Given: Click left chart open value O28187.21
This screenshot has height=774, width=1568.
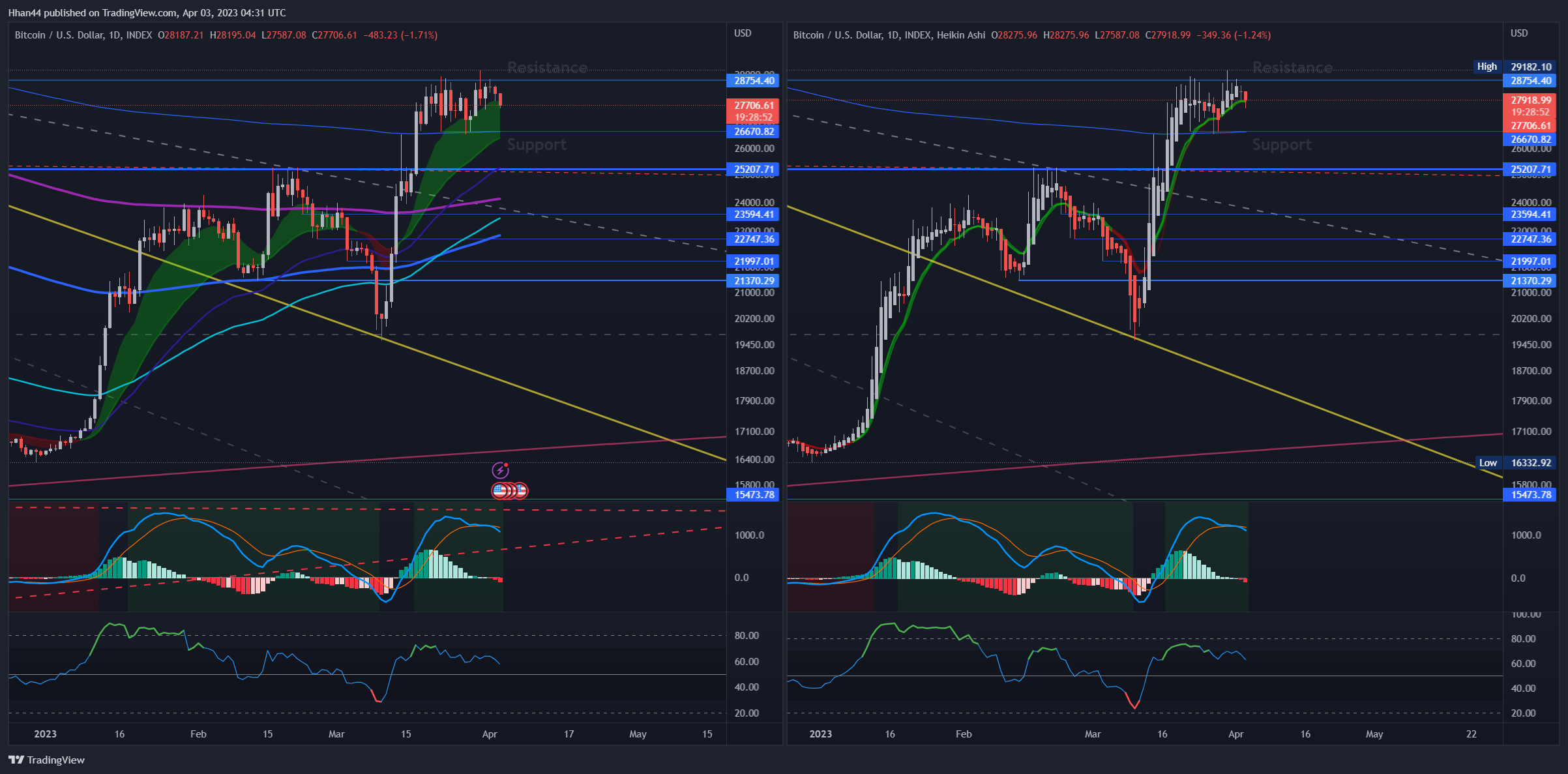Looking at the screenshot, I should (x=181, y=35).
